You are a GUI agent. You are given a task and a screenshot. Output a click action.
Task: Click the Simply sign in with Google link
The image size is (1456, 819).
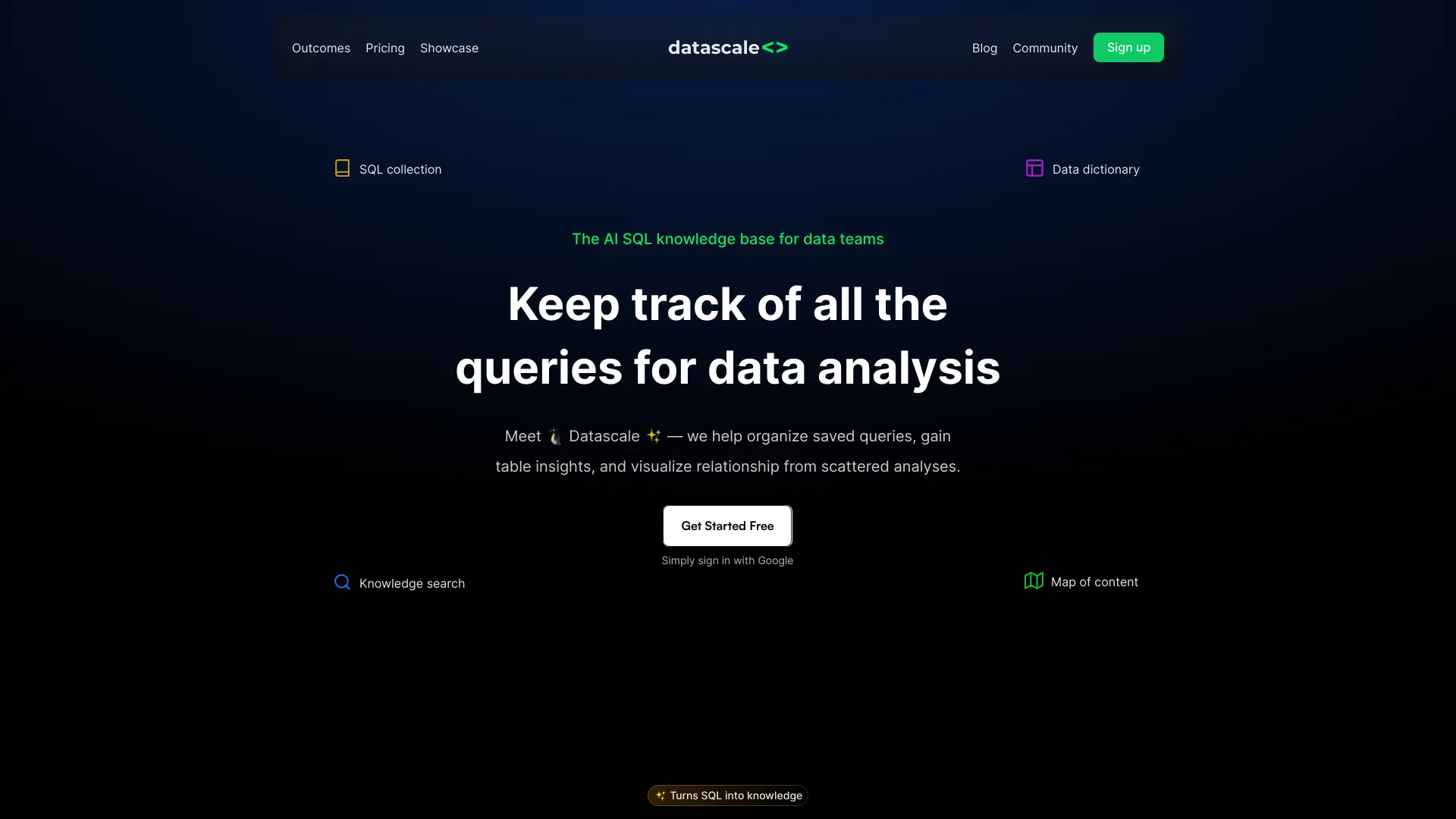727,559
